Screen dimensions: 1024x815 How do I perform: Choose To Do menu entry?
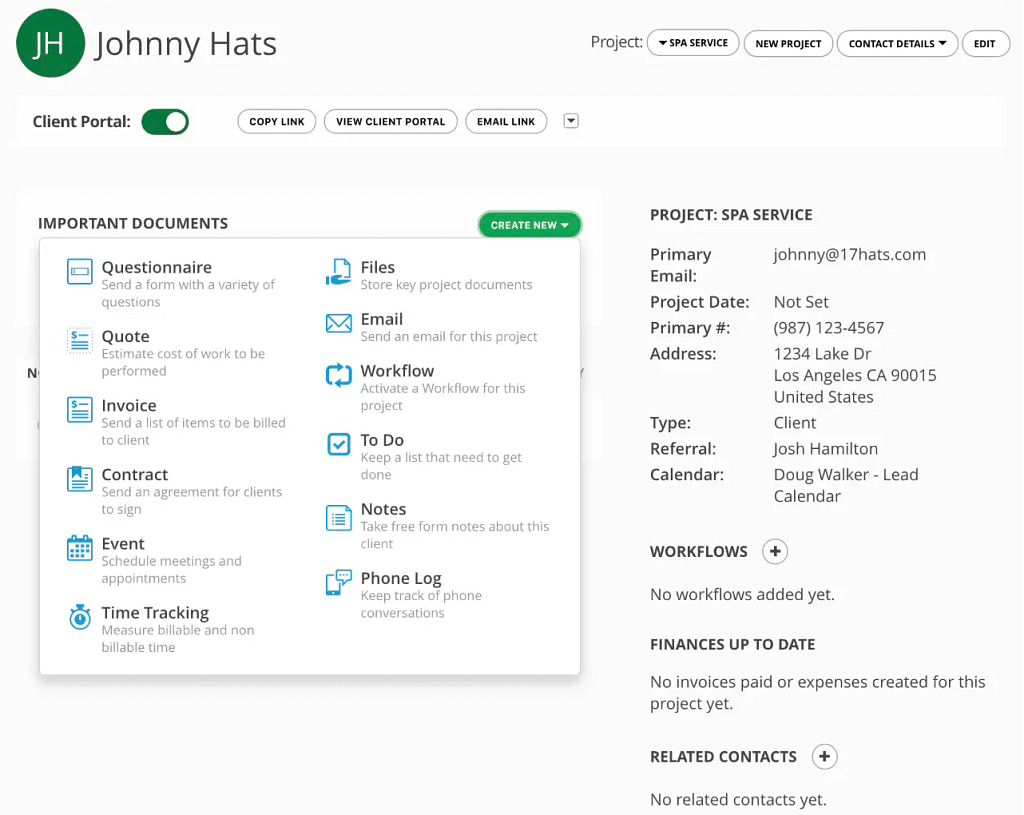438,457
